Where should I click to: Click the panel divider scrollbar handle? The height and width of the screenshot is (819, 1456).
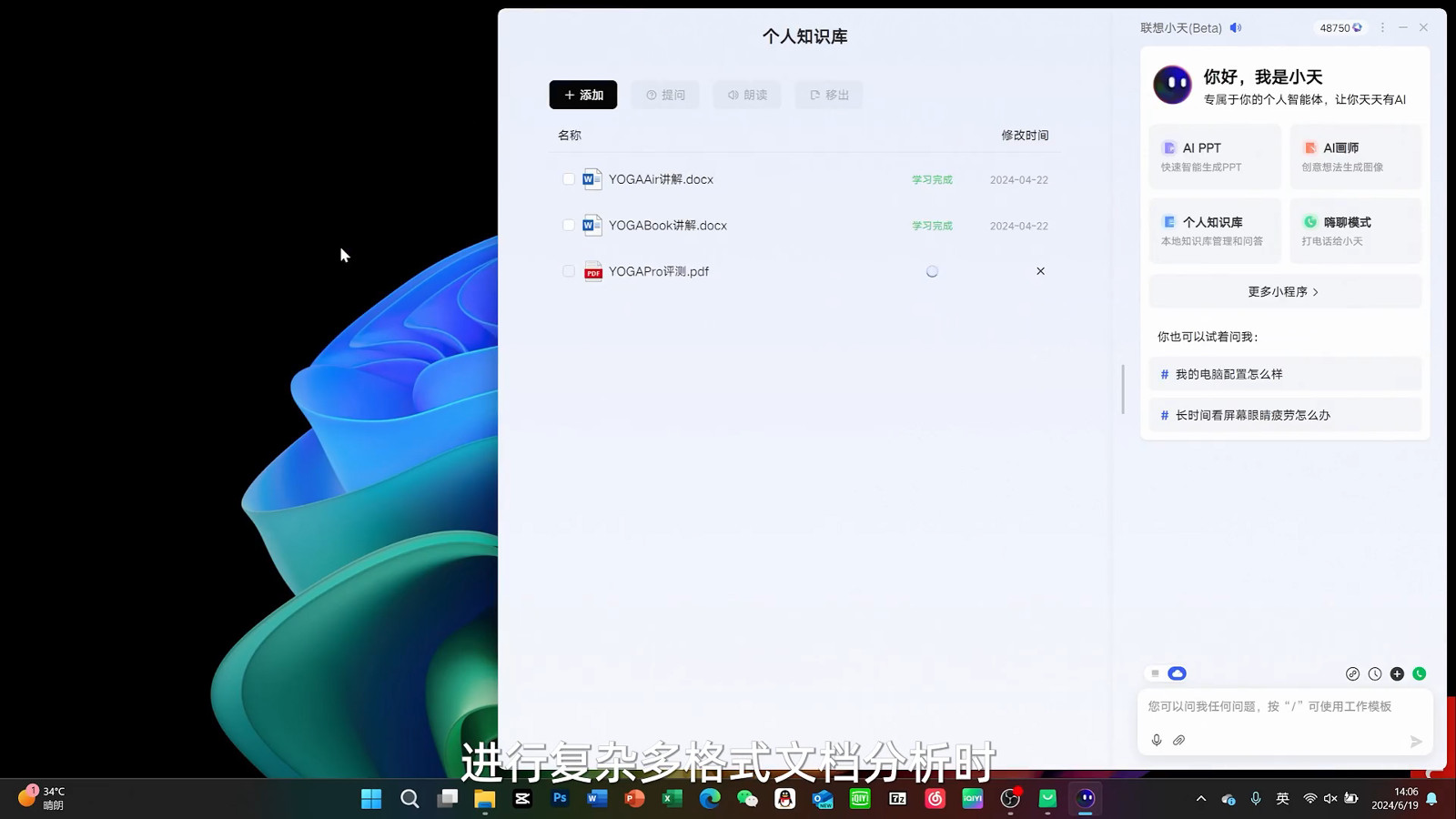point(1123,389)
